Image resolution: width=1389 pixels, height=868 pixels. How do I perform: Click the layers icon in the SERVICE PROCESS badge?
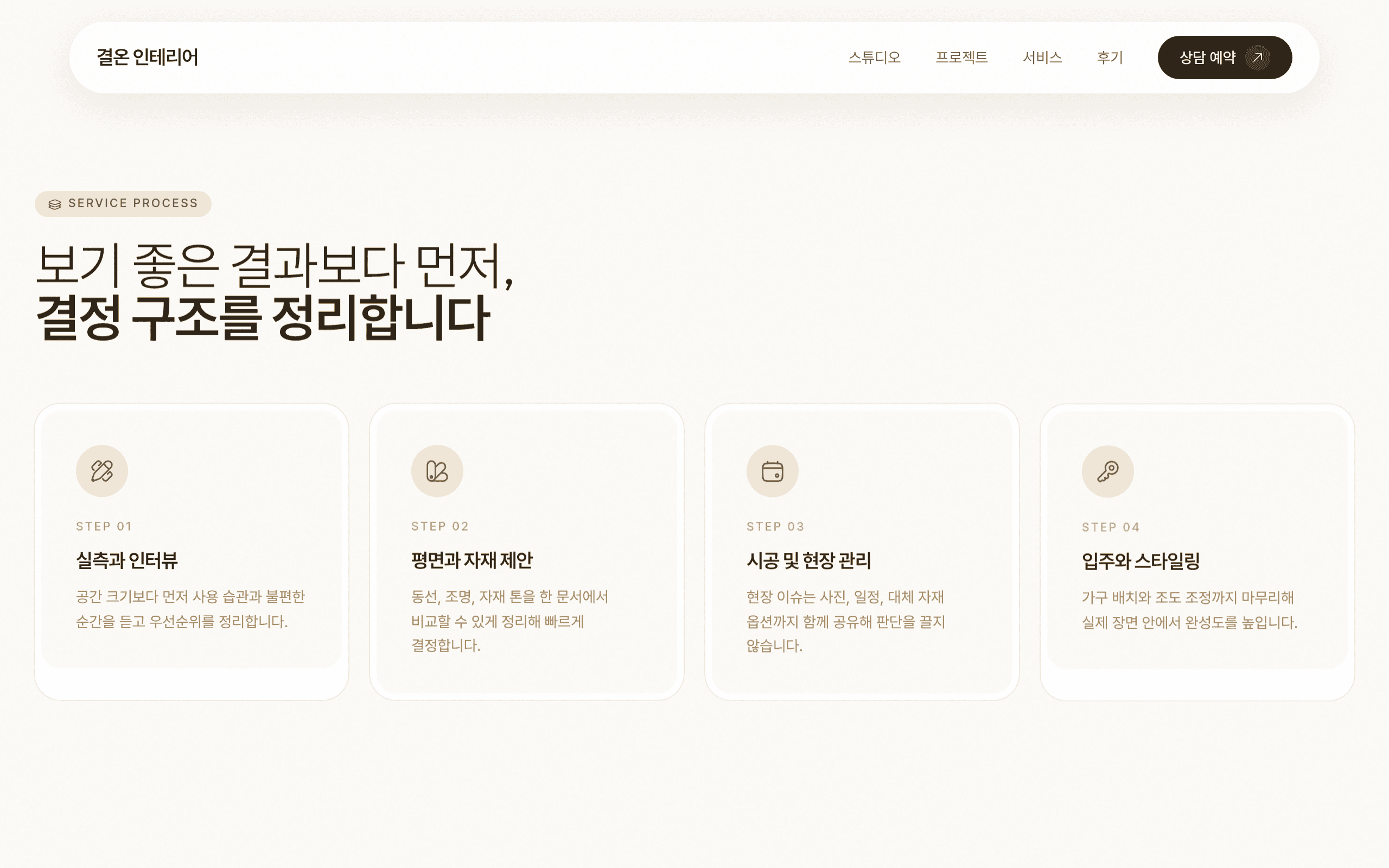click(x=54, y=203)
